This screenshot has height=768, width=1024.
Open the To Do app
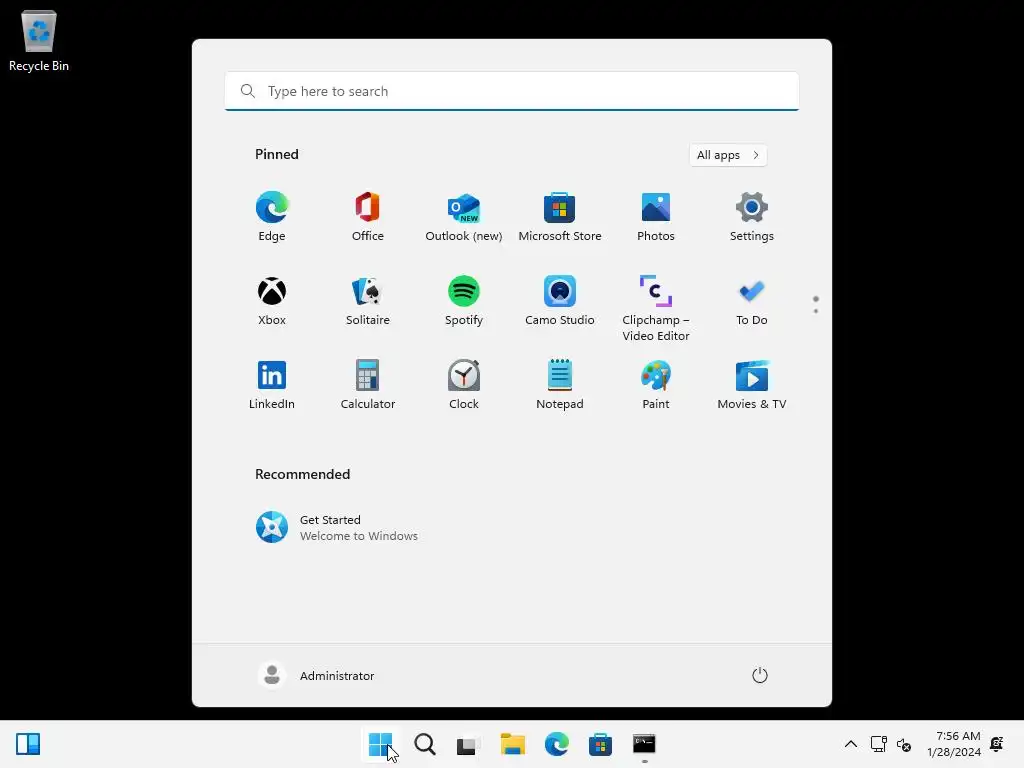tap(752, 300)
